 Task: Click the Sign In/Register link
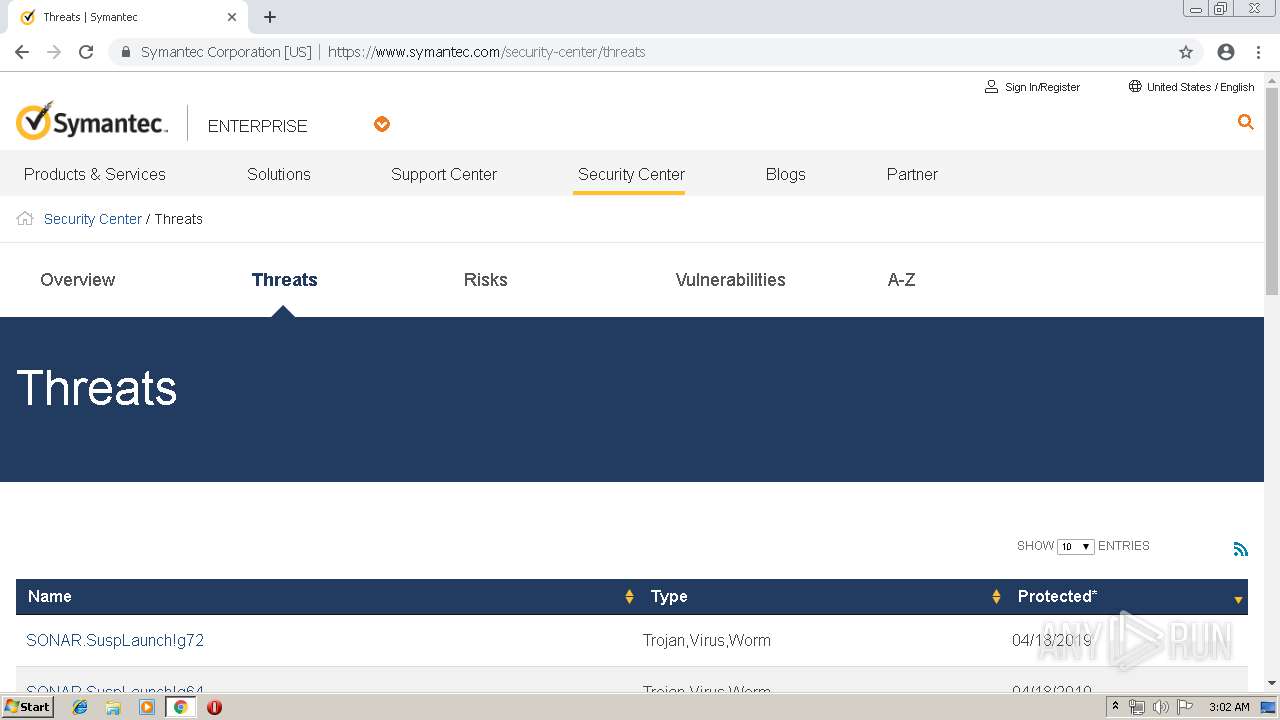coord(1033,87)
